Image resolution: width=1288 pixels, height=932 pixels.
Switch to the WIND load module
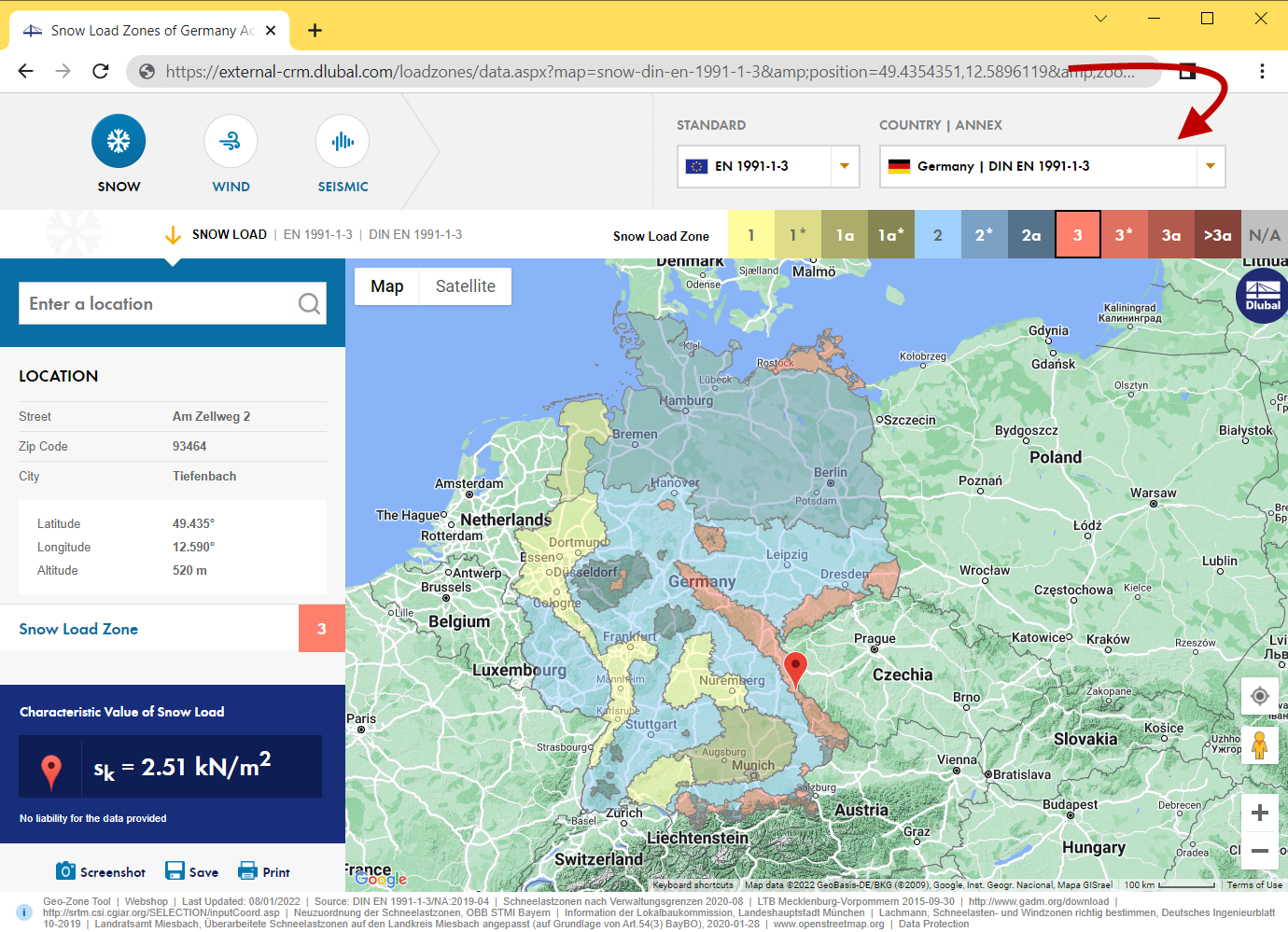pos(231,140)
